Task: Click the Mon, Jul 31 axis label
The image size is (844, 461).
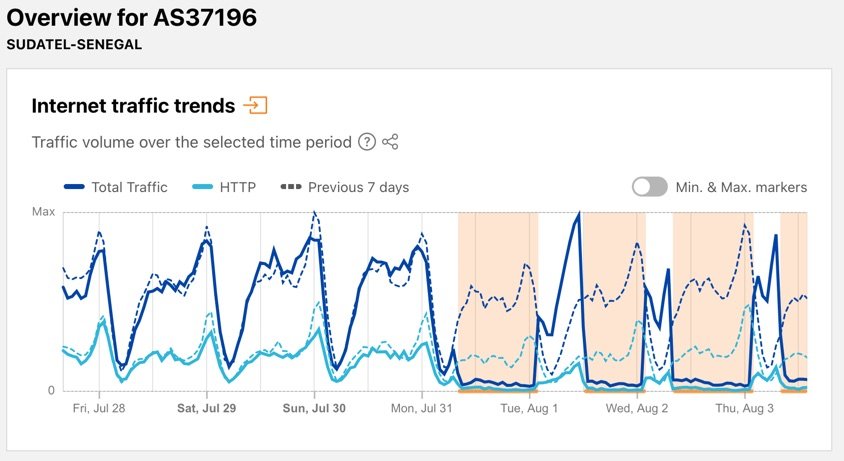Action: [x=421, y=408]
